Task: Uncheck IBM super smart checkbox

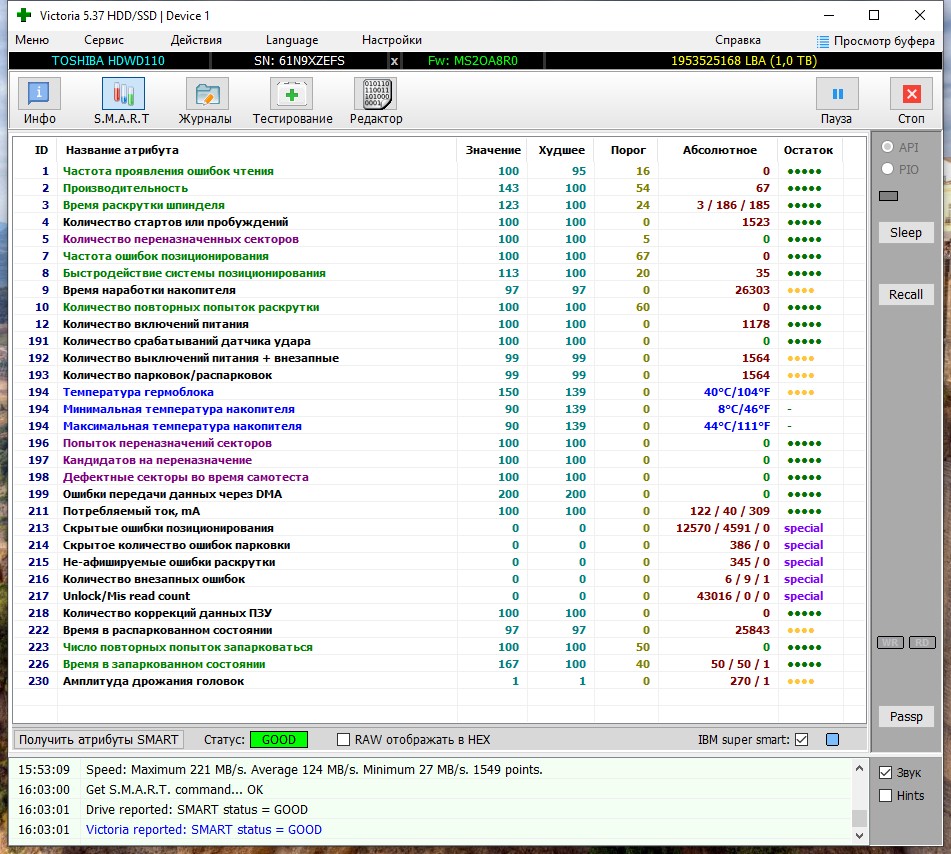Action: tap(801, 739)
